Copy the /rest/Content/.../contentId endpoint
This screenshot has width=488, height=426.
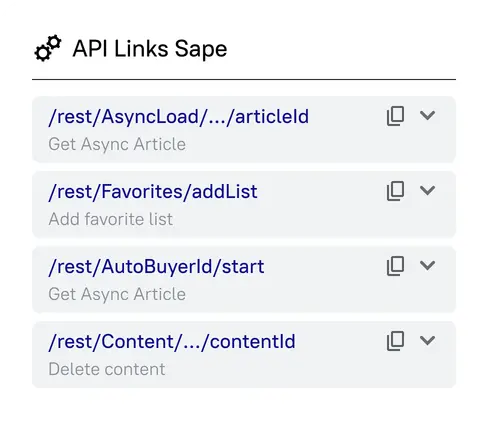coord(395,341)
